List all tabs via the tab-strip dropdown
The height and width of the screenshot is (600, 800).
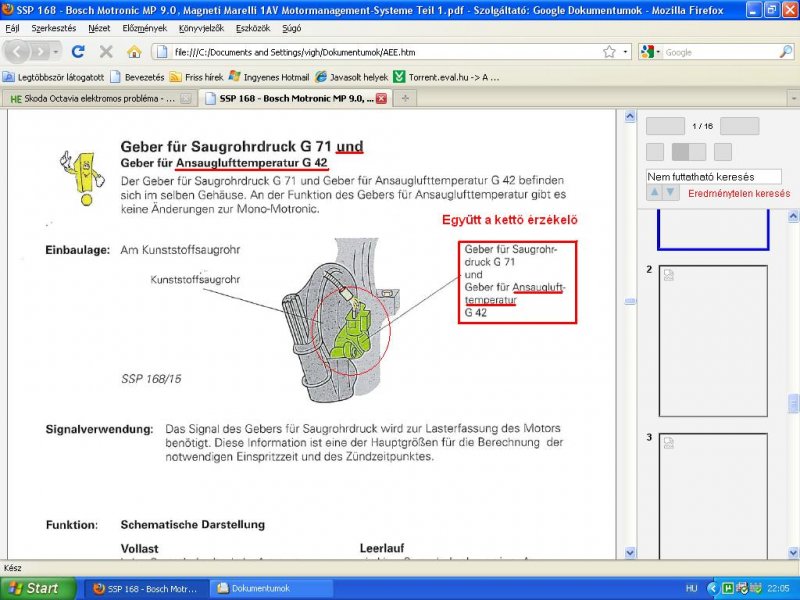pyautogui.click(x=793, y=98)
